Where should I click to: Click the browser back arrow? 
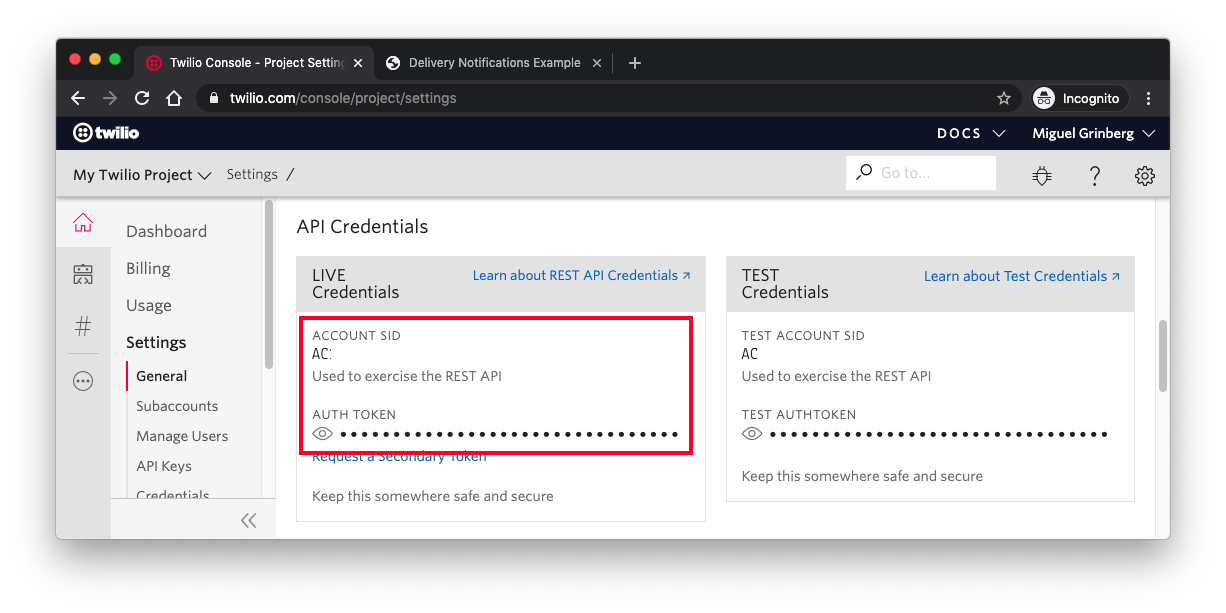click(78, 98)
